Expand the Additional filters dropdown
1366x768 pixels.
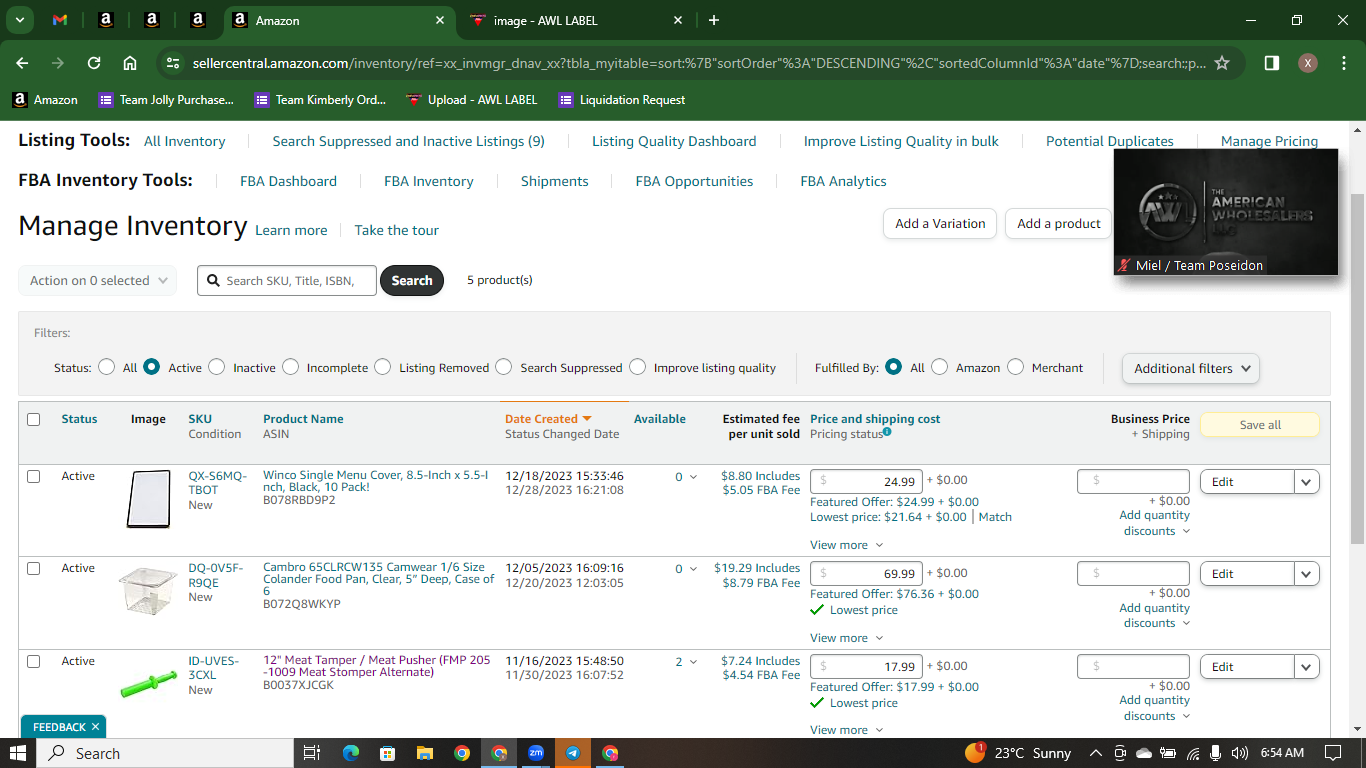click(1190, 368)
